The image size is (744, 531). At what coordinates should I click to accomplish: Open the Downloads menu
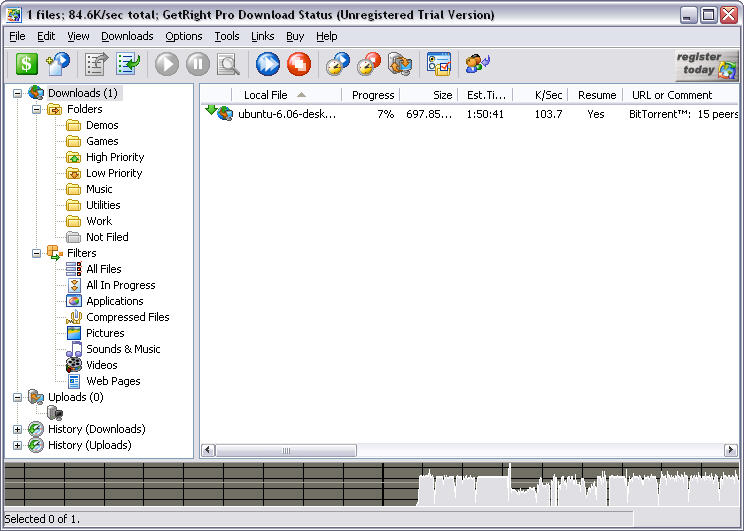(x=127, y=36)
